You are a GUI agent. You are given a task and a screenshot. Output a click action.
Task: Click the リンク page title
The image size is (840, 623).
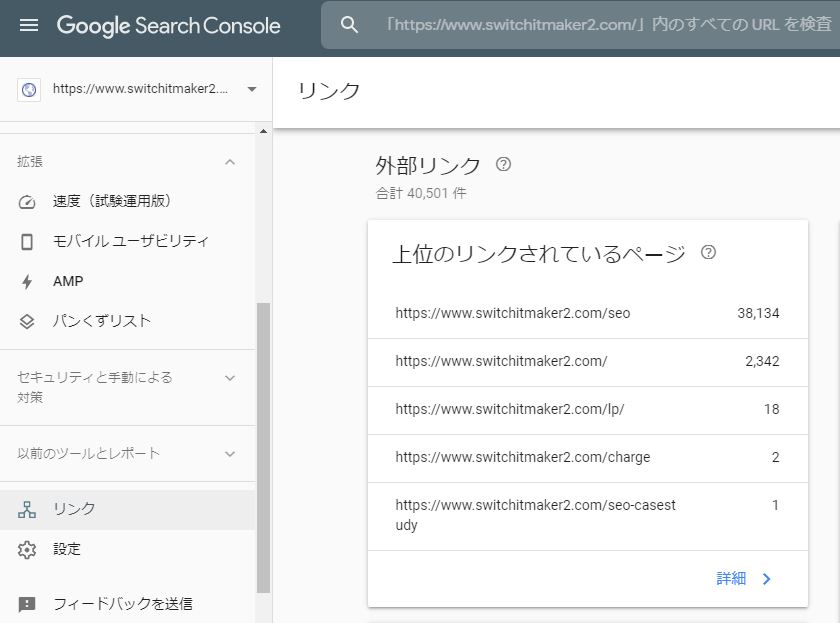coord(328,91)
